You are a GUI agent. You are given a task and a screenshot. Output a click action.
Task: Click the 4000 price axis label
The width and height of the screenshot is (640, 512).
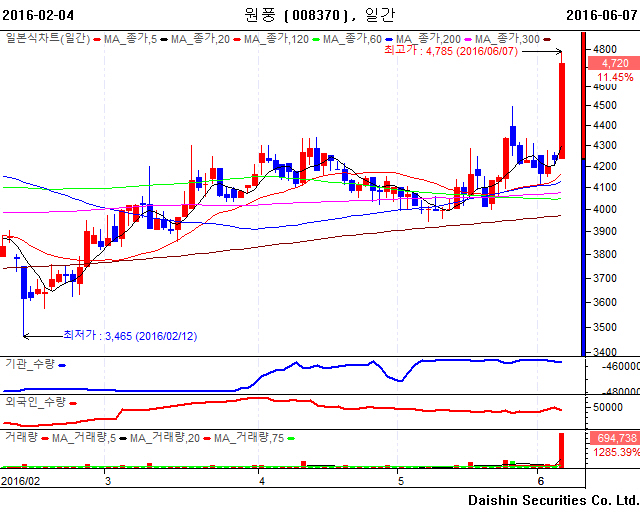click(605, 209)
